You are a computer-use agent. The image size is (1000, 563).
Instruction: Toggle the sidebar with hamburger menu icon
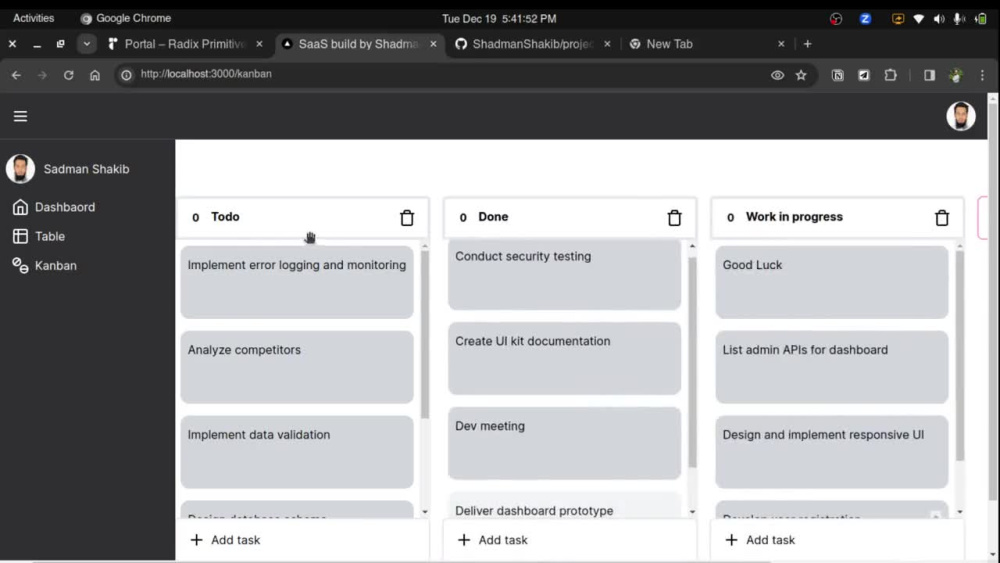[20, 116]
